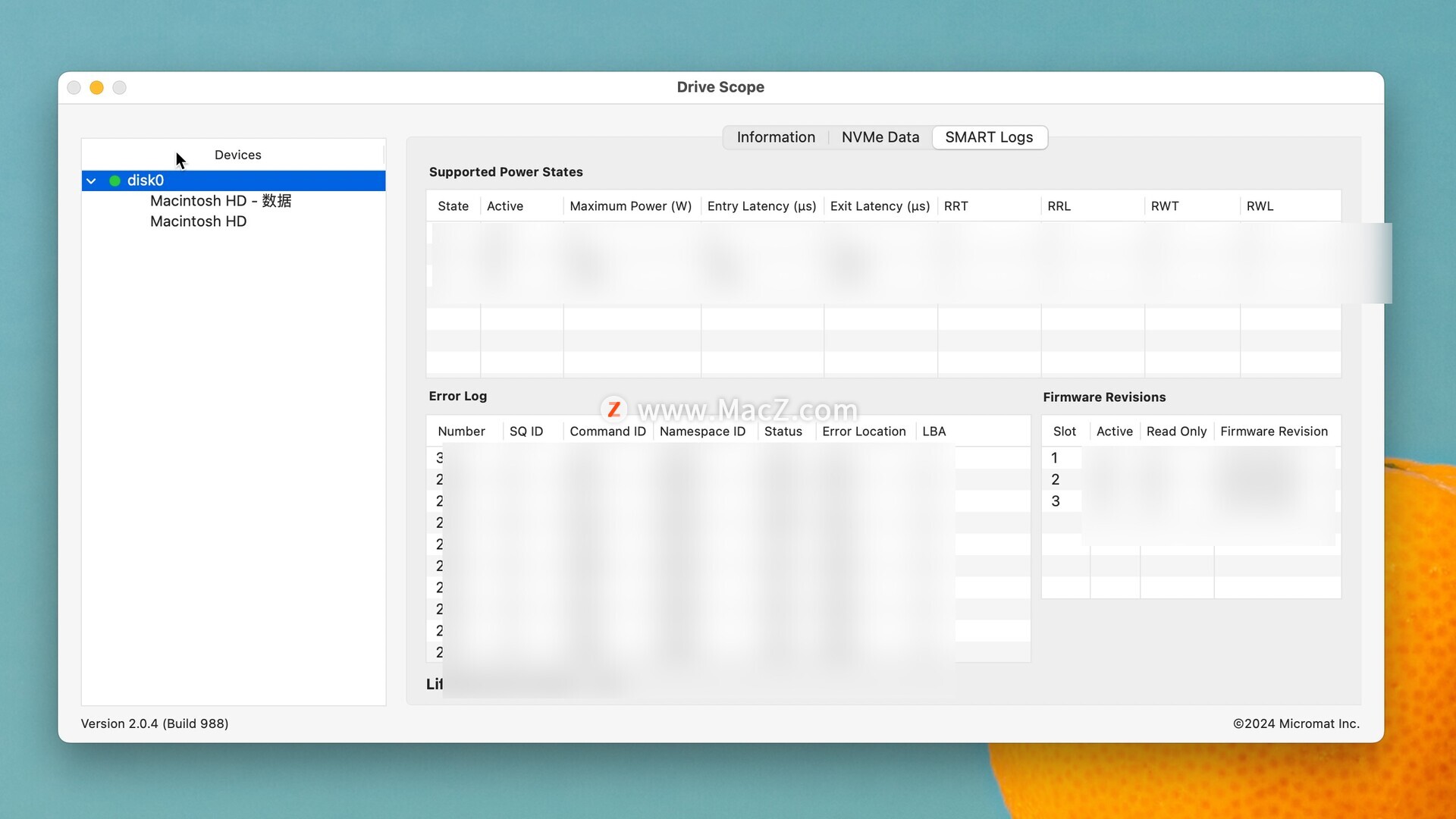Select the SMART Logs tab
This screenshot has height=819, width=1456.
989,137
